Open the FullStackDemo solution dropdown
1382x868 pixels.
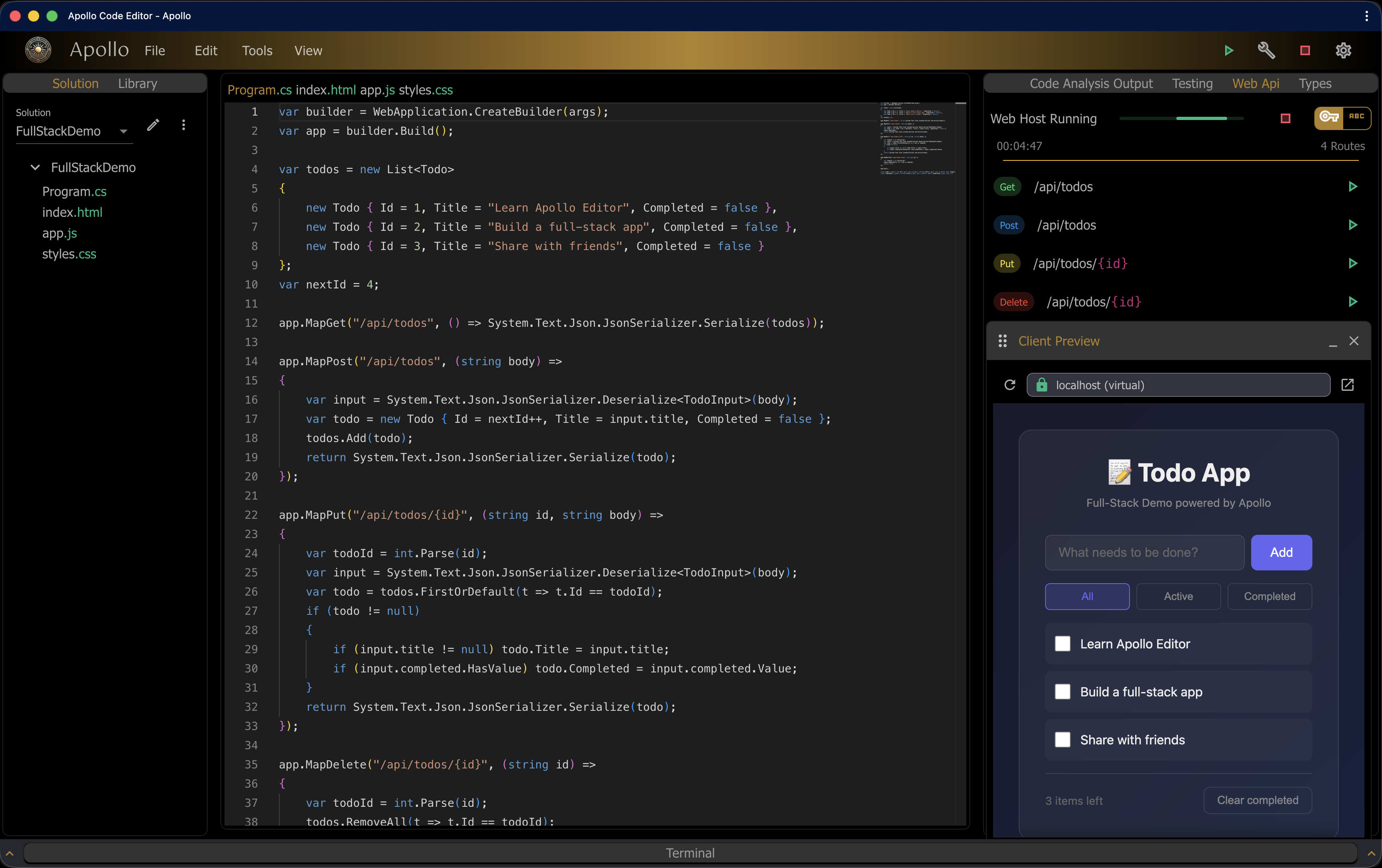(x=74, y=131)
